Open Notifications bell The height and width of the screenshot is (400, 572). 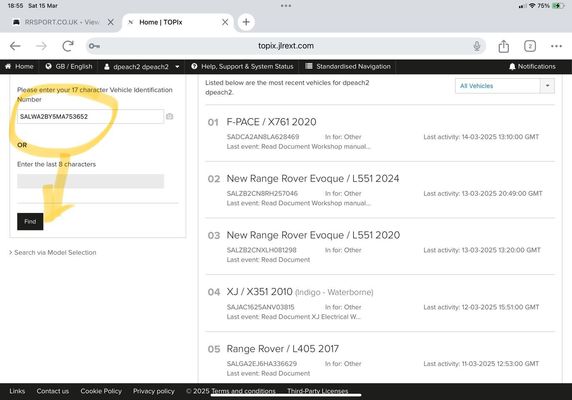click(x=532, y=66)
